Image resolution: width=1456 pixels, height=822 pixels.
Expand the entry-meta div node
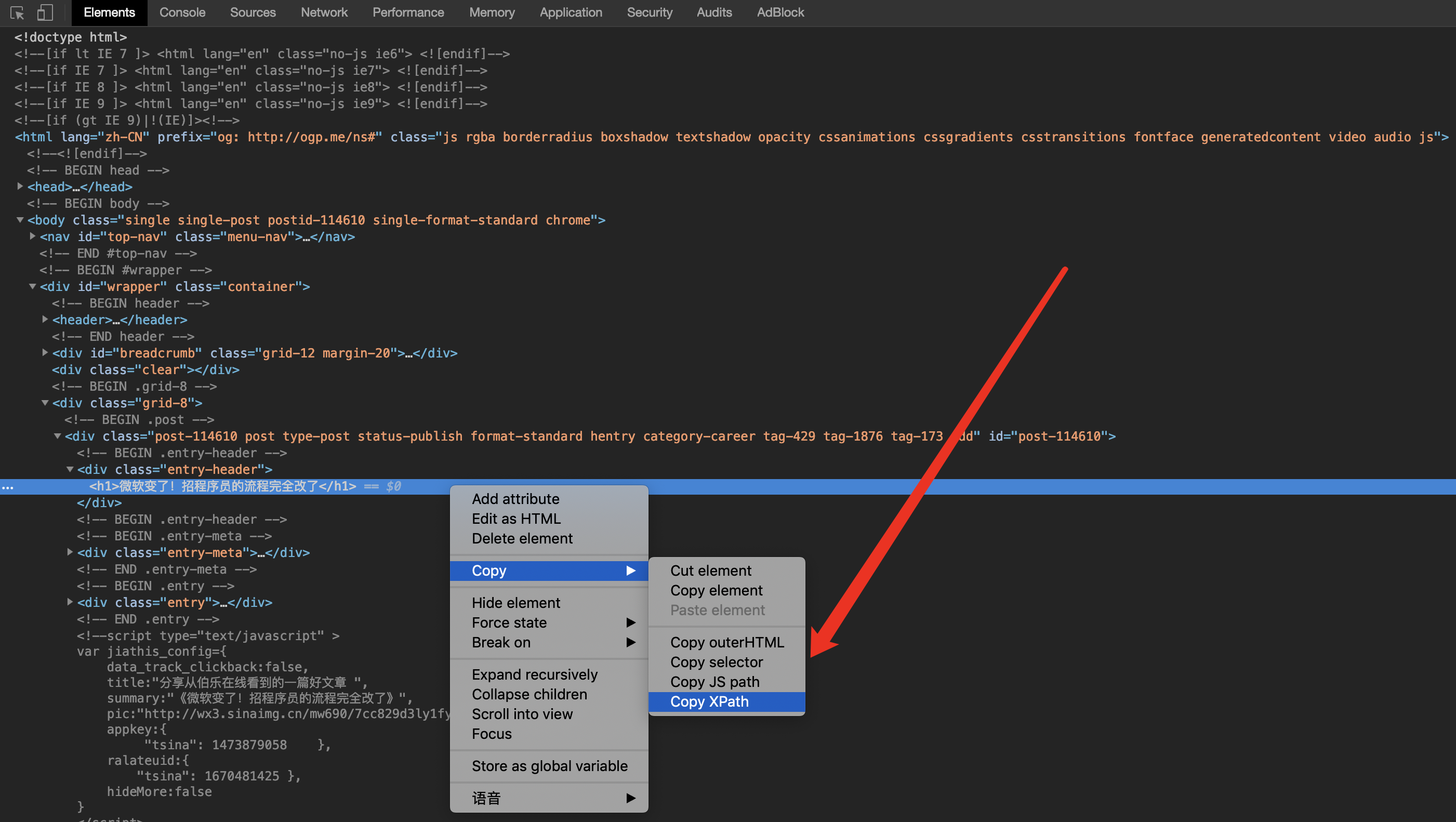coord(70,552)
